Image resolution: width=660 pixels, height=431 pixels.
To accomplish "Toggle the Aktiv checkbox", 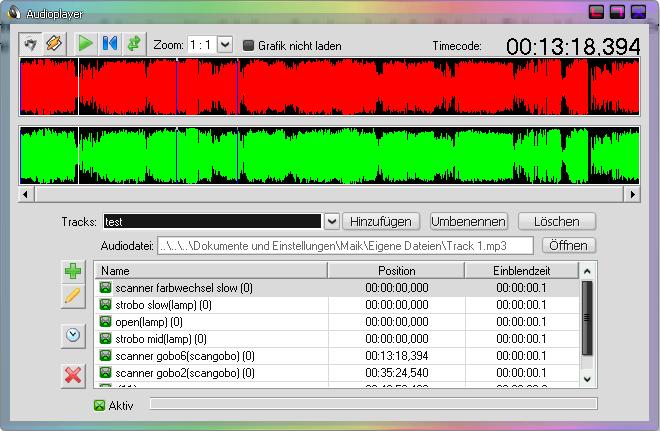I will pyautogui.click(x=99, y=405).
